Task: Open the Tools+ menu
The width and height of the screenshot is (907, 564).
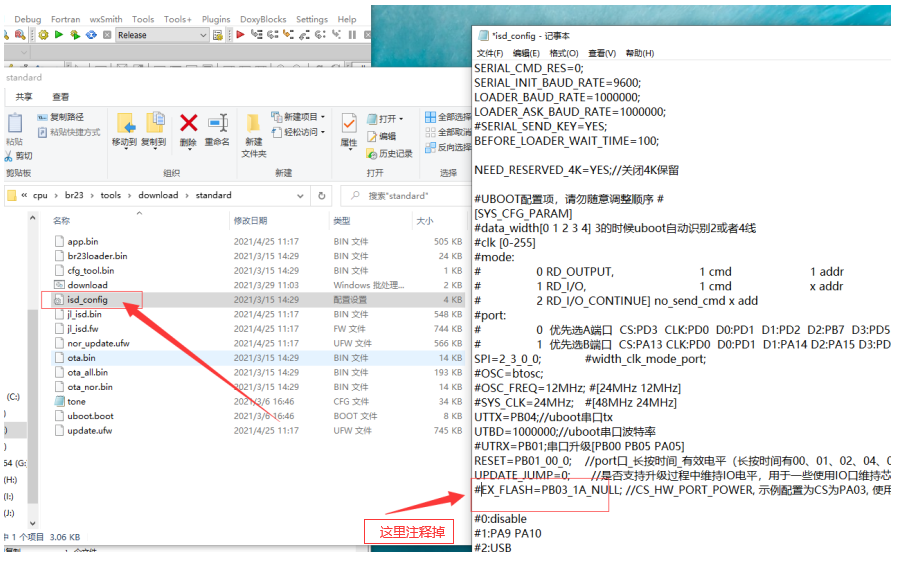Action: (x=178, y=19)
